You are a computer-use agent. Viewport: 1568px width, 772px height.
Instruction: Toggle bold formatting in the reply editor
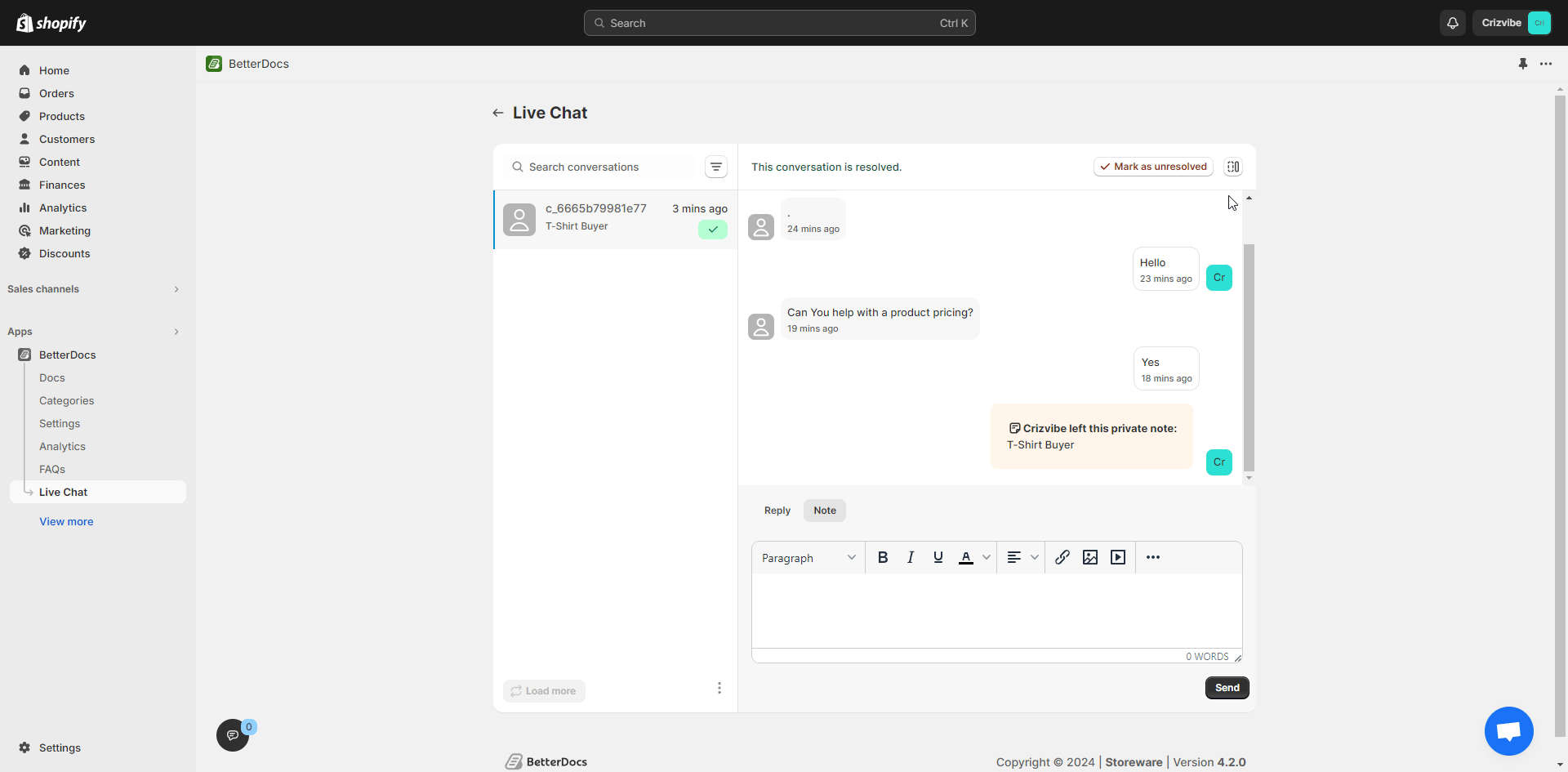click(x=883, y=557)
